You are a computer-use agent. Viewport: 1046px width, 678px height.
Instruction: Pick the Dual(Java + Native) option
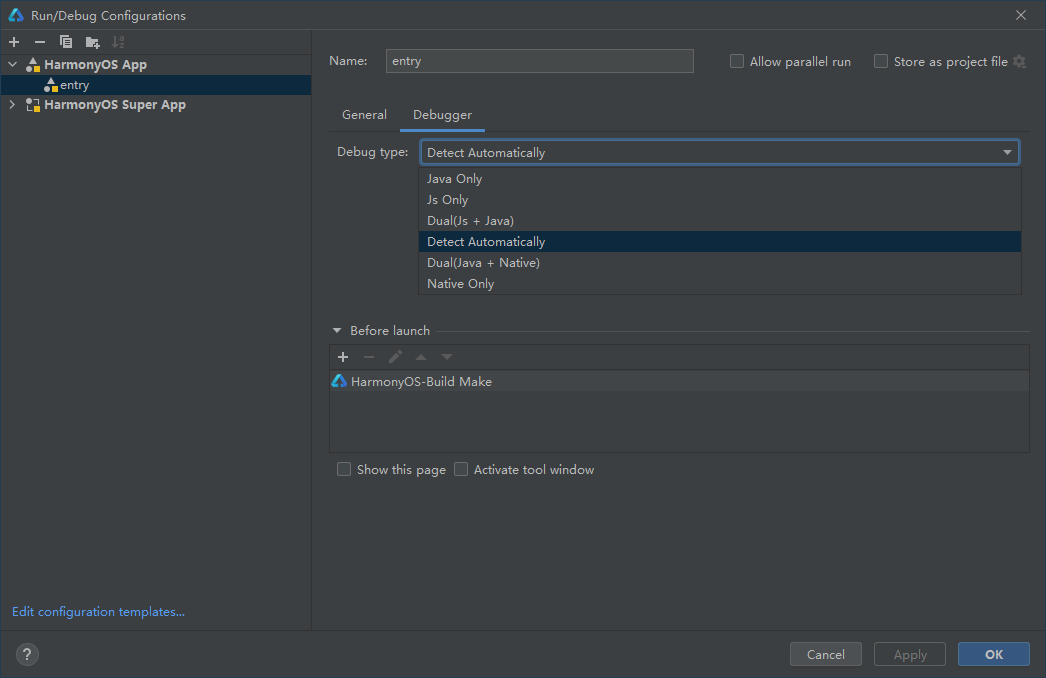pyautogui.click(x=720, y=263)
